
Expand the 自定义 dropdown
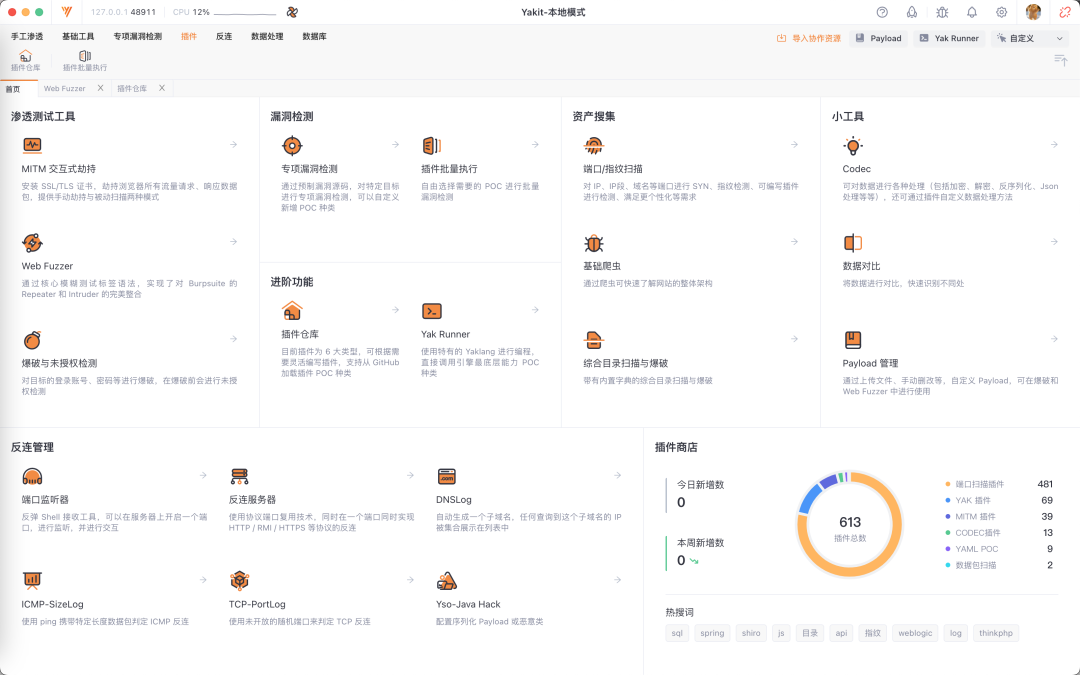(x=1030, y=39)
